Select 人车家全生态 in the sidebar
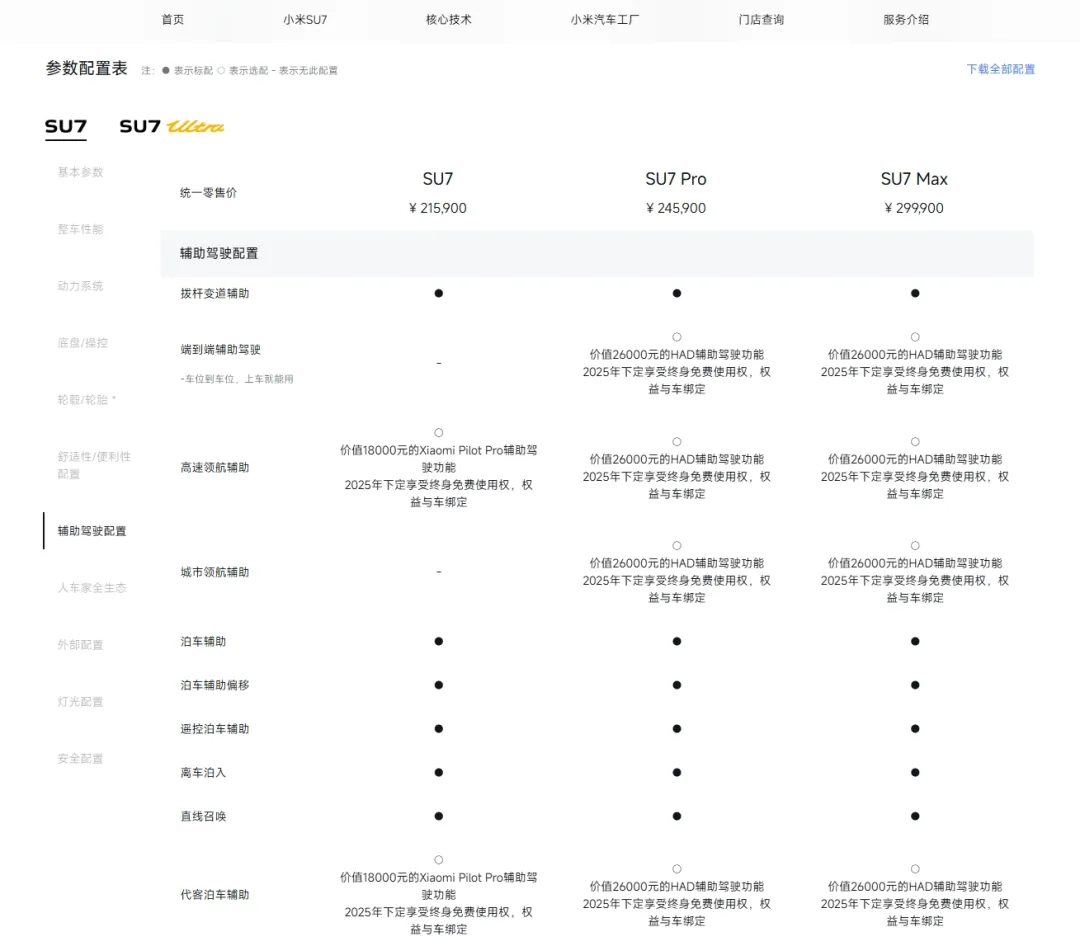Viewport: 1080px width, 946px height. [x=92, y=588]
